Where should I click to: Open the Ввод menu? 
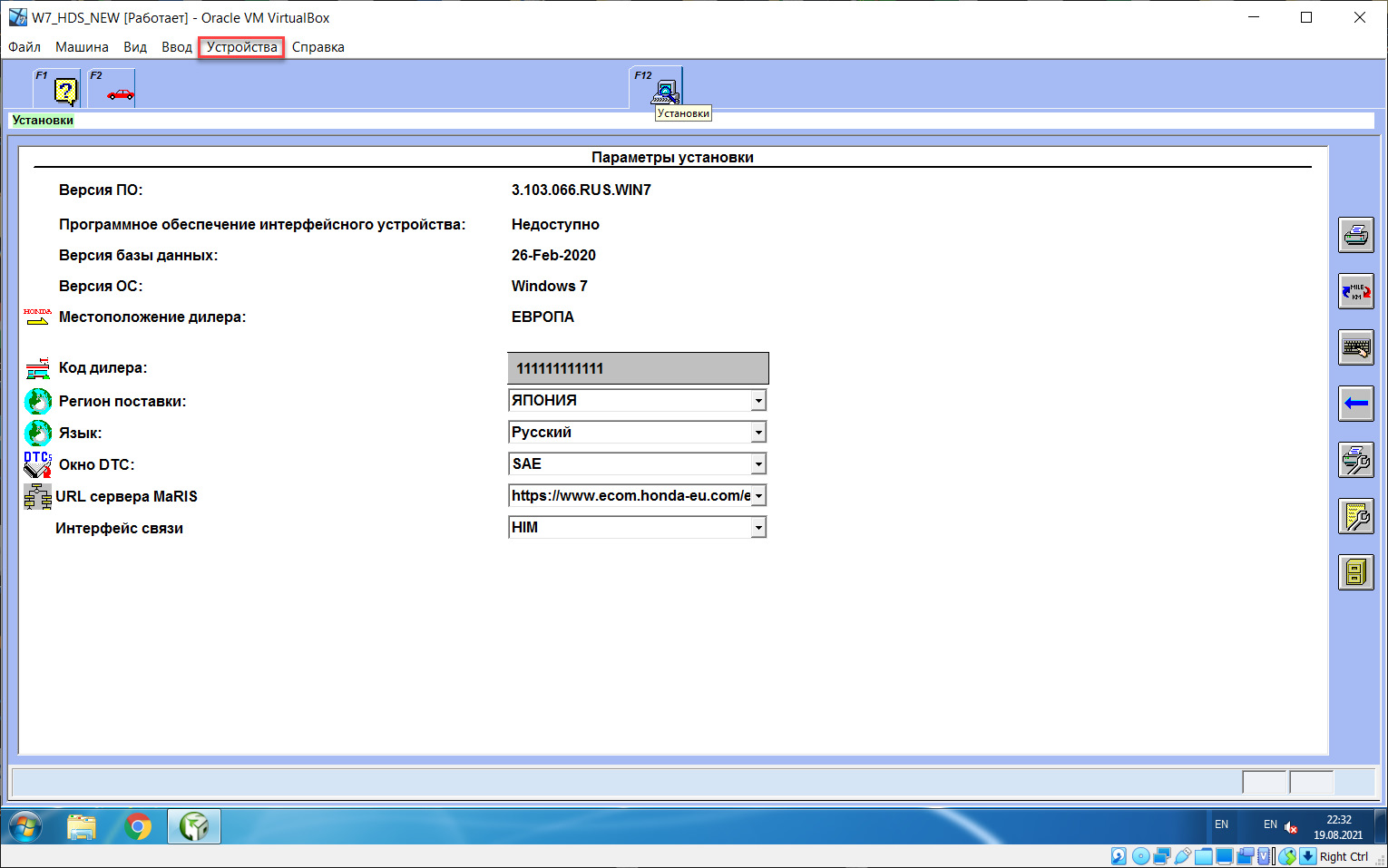point(177,47)
